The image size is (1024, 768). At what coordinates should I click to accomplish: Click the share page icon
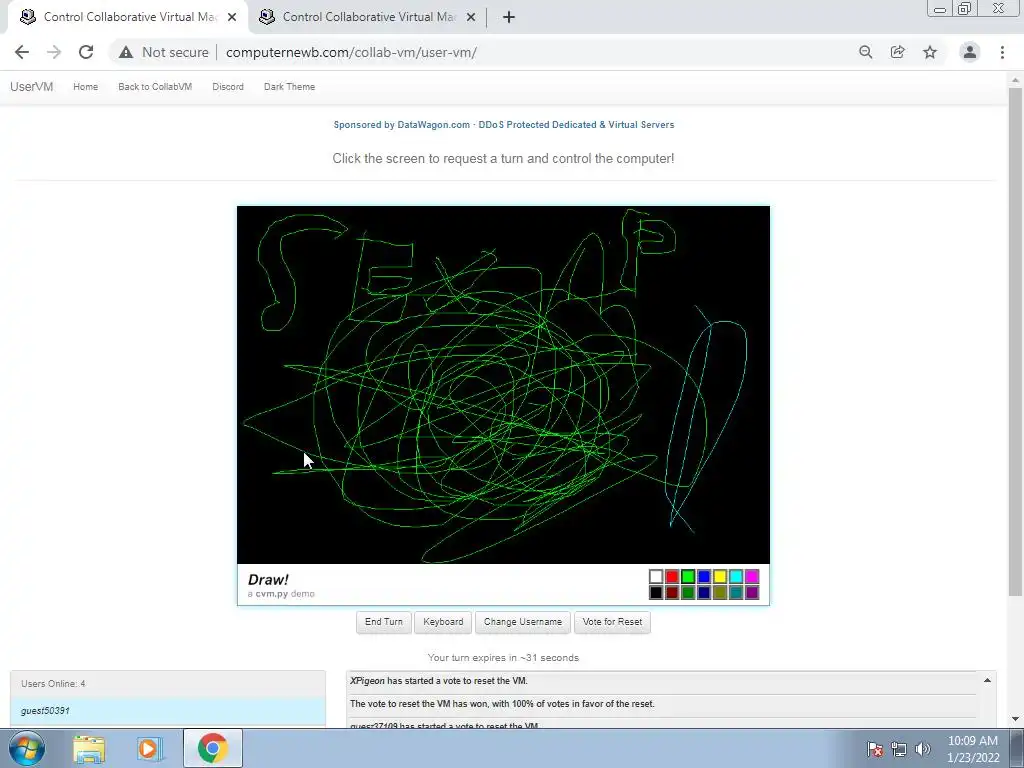click(x=897, y=52)
